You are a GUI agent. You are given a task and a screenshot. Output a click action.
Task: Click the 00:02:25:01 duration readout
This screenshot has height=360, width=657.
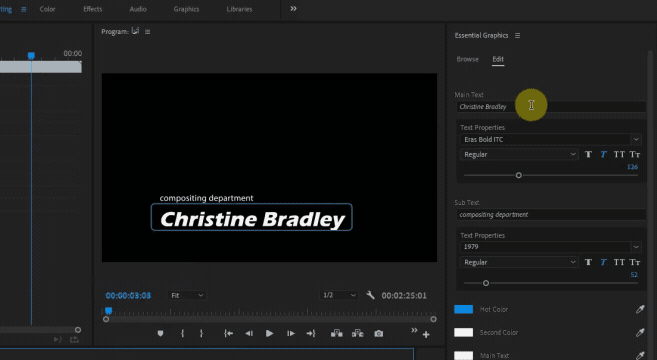(404, 295)
